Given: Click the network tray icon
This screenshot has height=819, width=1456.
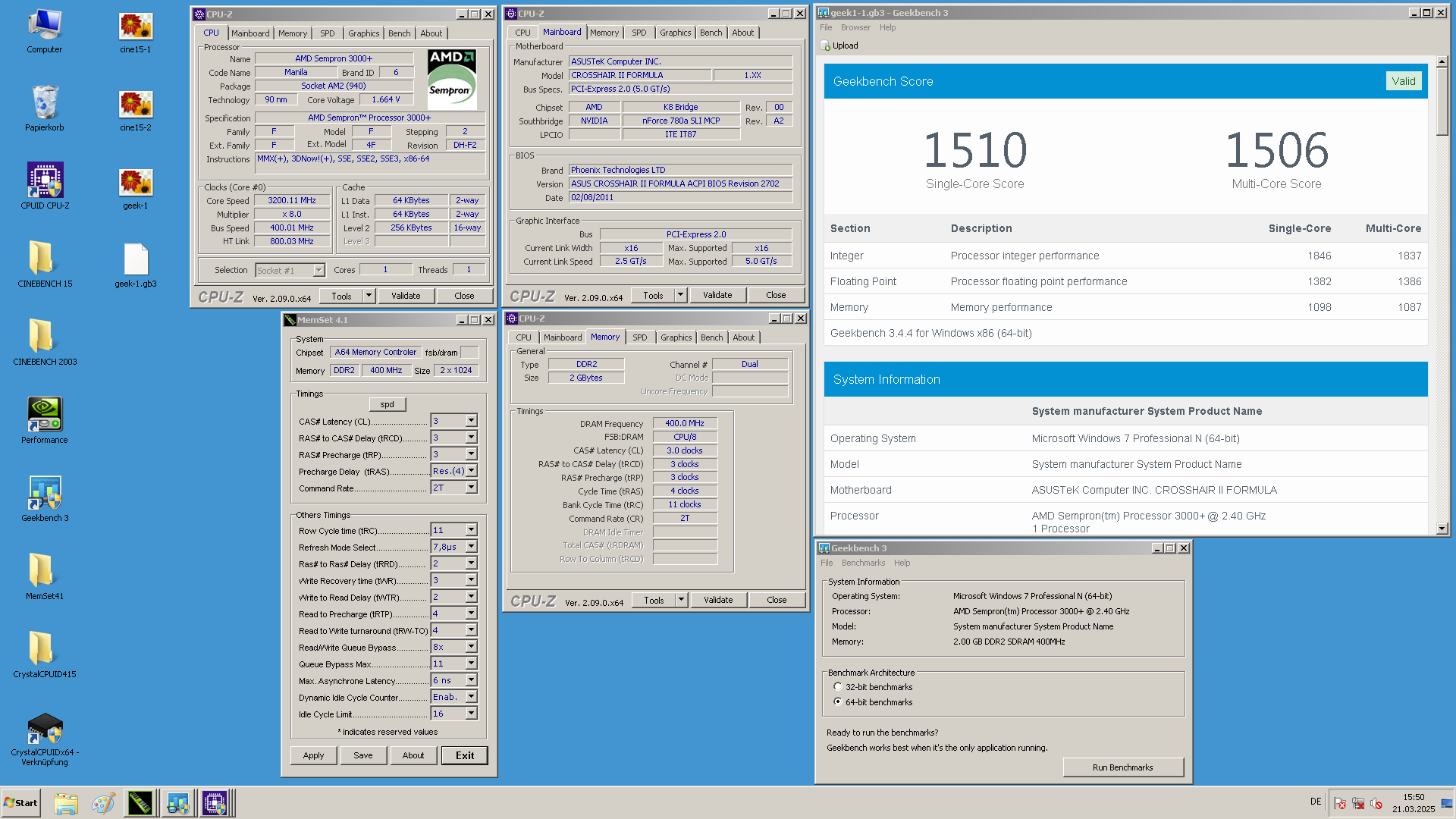Looking at the screenshot, I should click(x=1358, y=803).
